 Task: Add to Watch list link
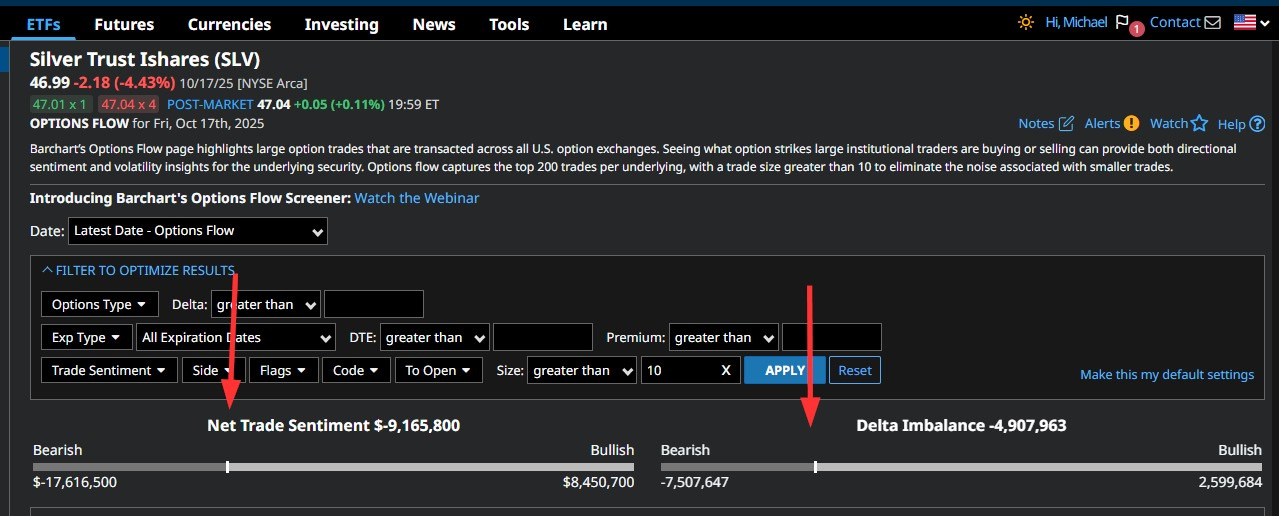[1169, 123]
